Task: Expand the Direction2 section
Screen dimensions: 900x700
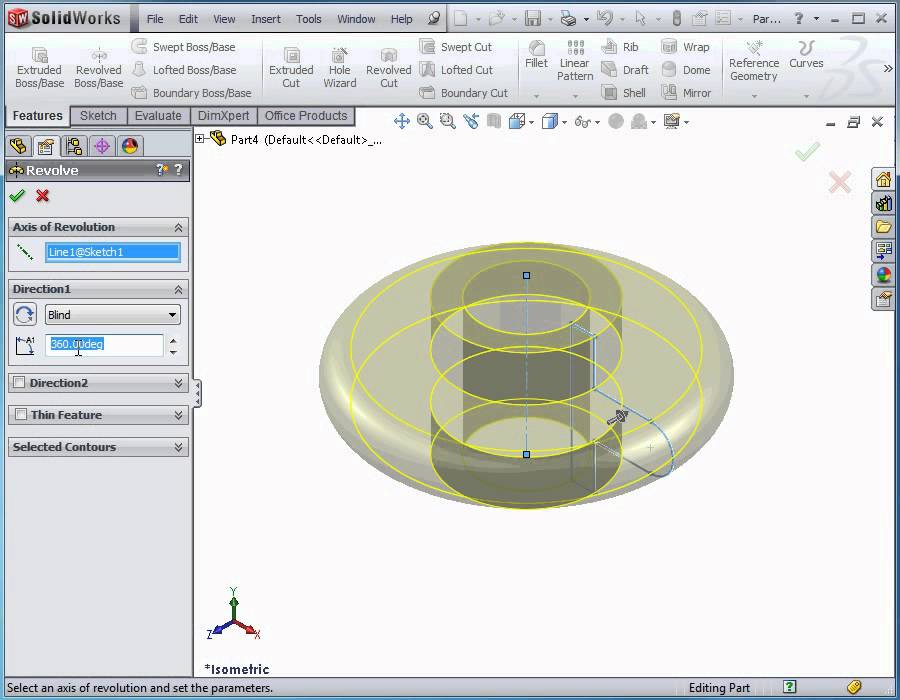Action: pos(179,383)
